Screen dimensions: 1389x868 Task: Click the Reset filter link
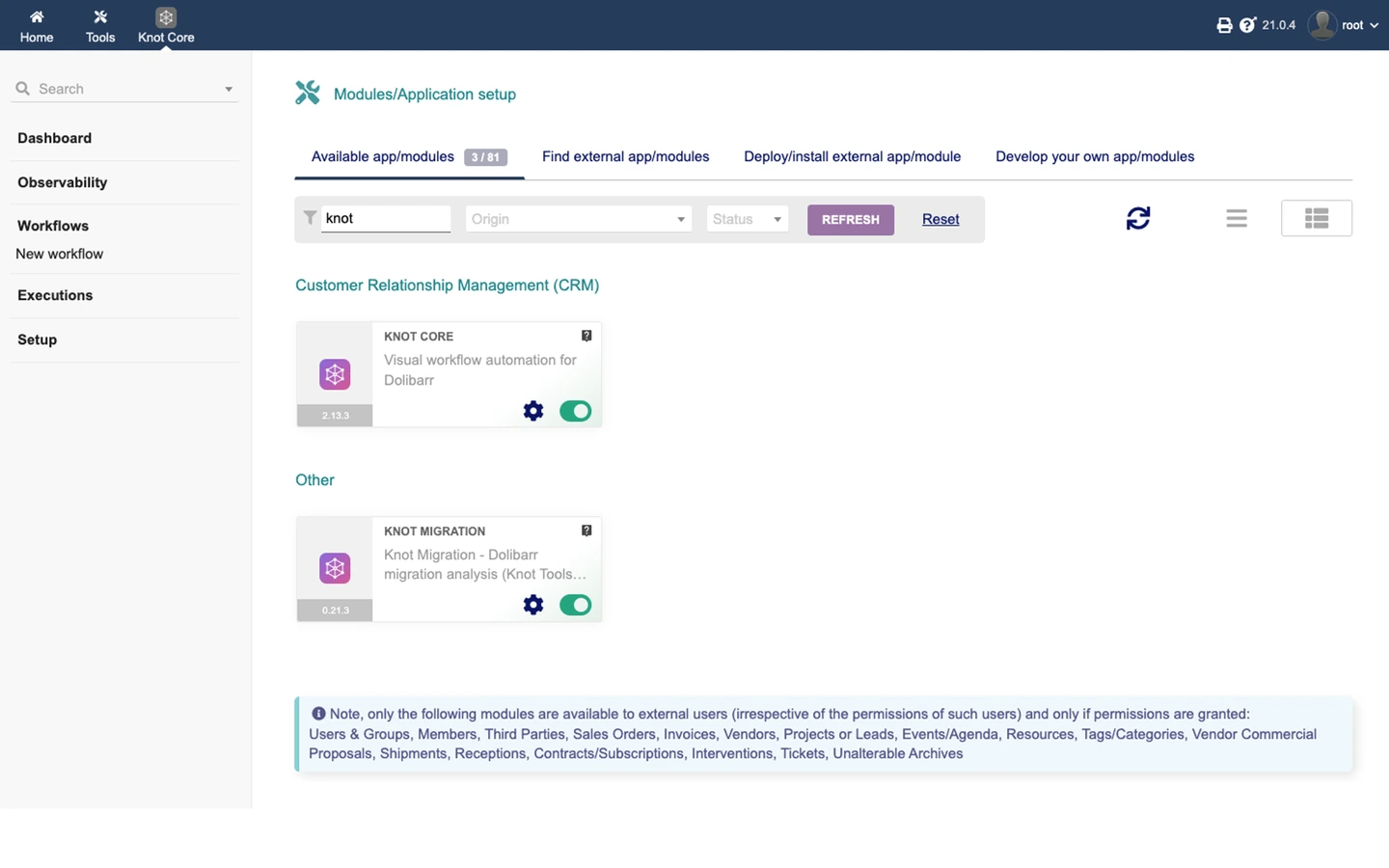940,219
